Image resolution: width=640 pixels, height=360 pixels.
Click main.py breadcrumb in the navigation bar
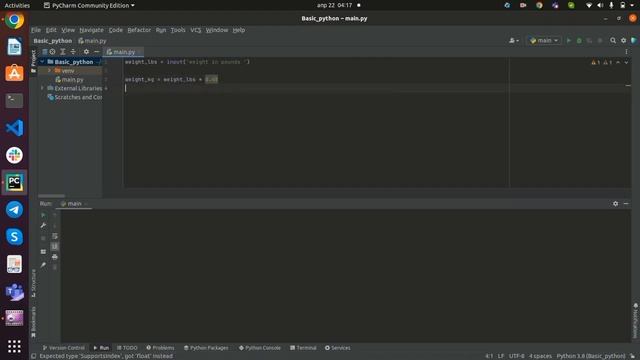[92, 41]
